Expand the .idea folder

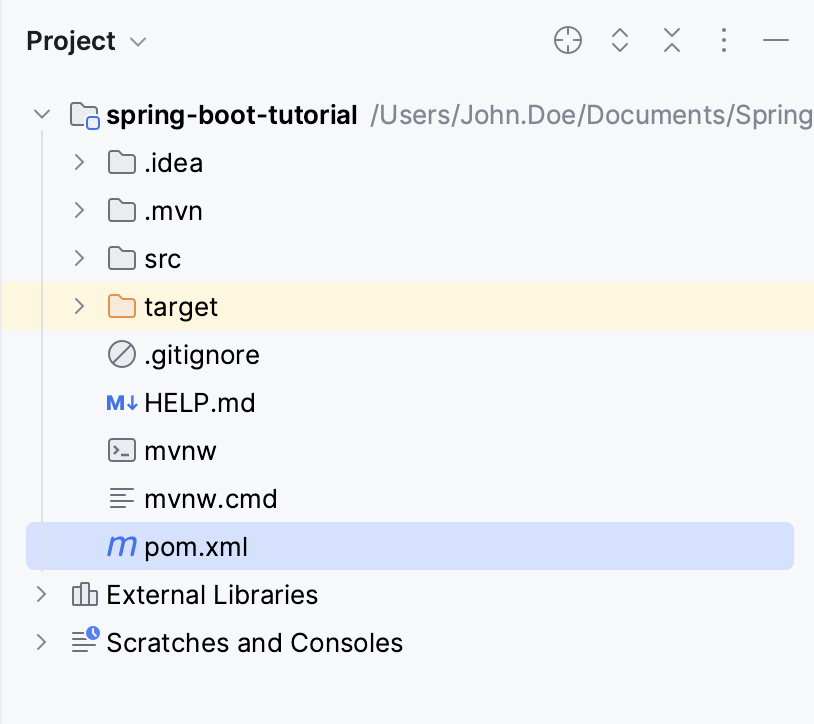[x=78, y=162]
